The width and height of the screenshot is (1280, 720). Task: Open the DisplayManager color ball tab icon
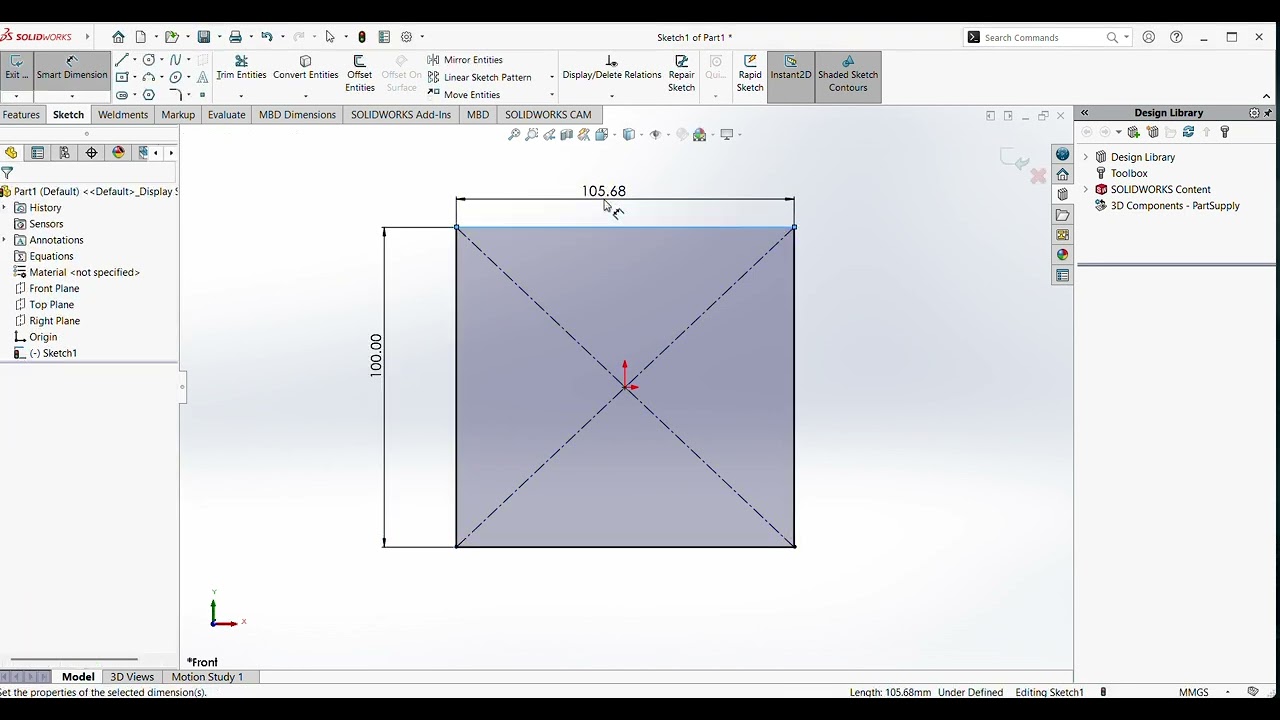(119, 153)
